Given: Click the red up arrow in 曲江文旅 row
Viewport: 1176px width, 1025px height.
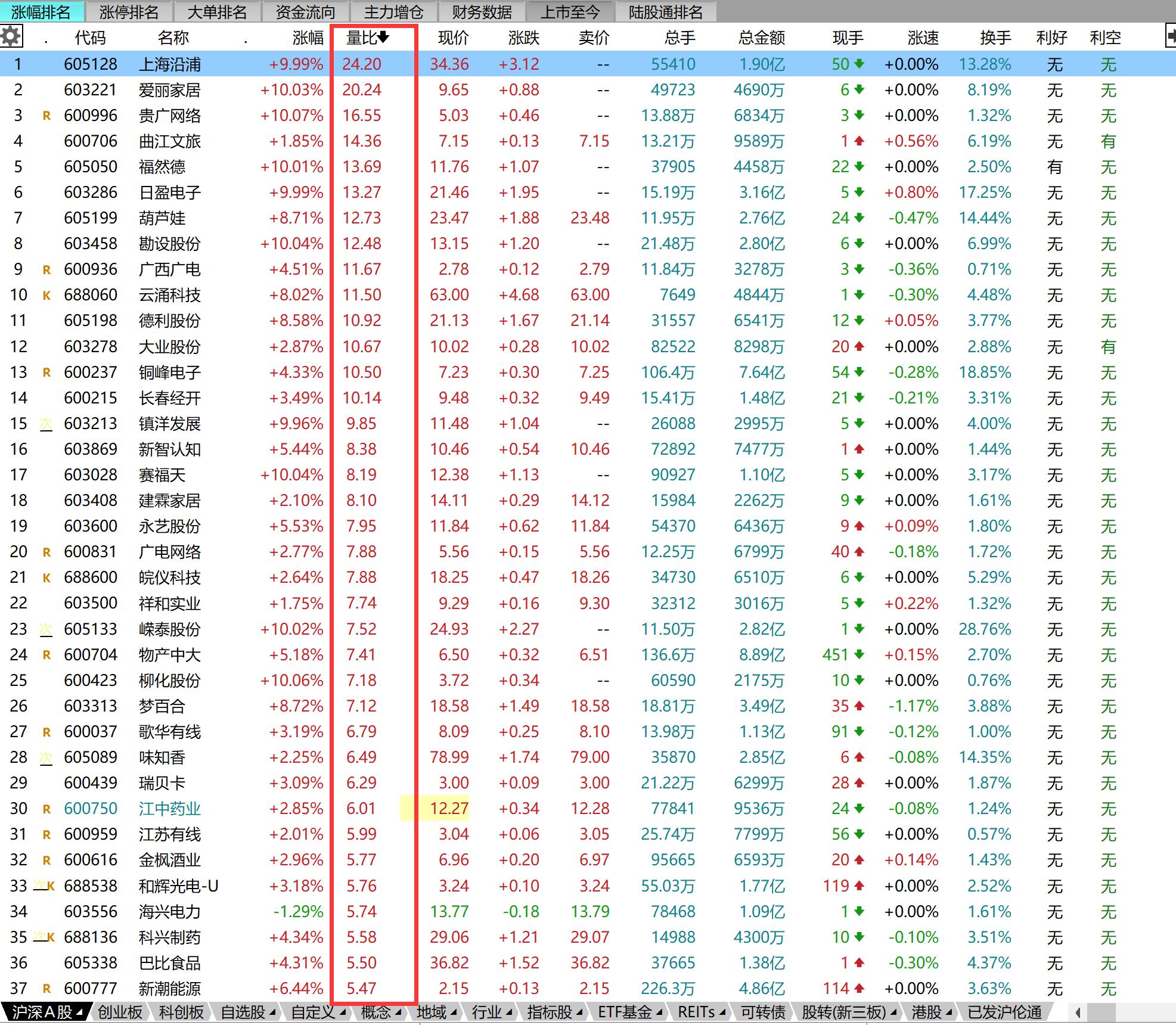Looking at the screenshot, I should coord(859,141).
